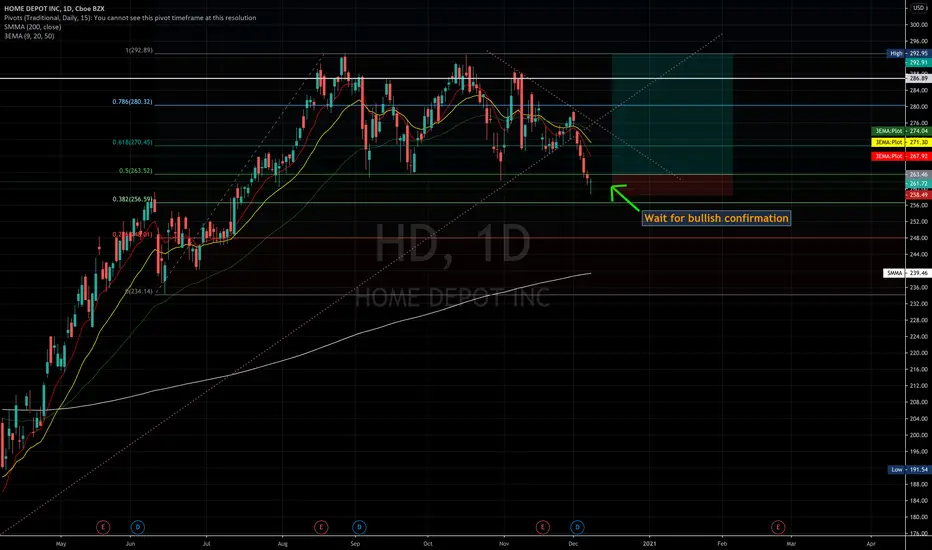The image size is (932, 550).
Task: Open the USD currency selector
Action: tap(919, 8)
